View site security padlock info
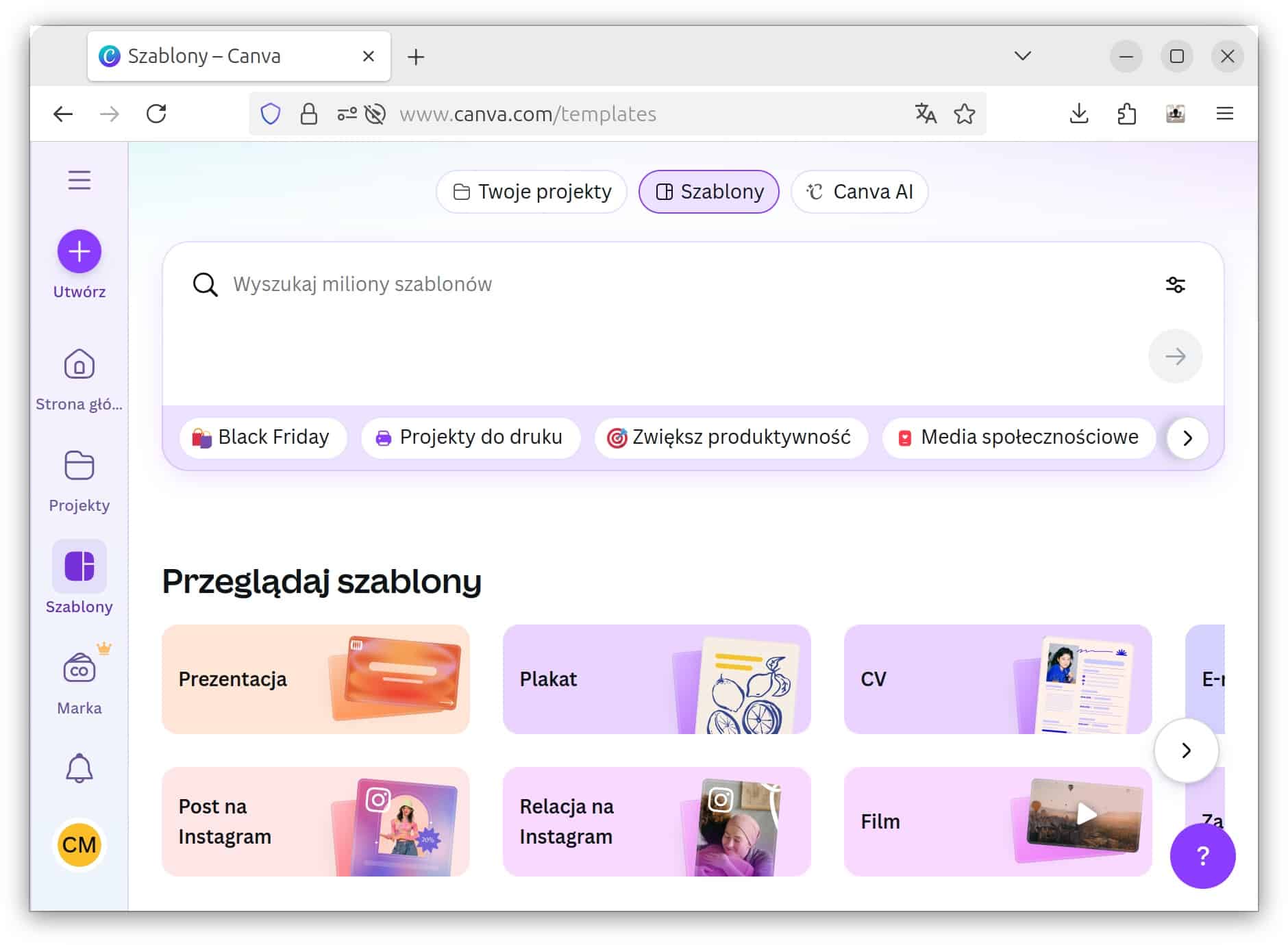 click(309, 114)
